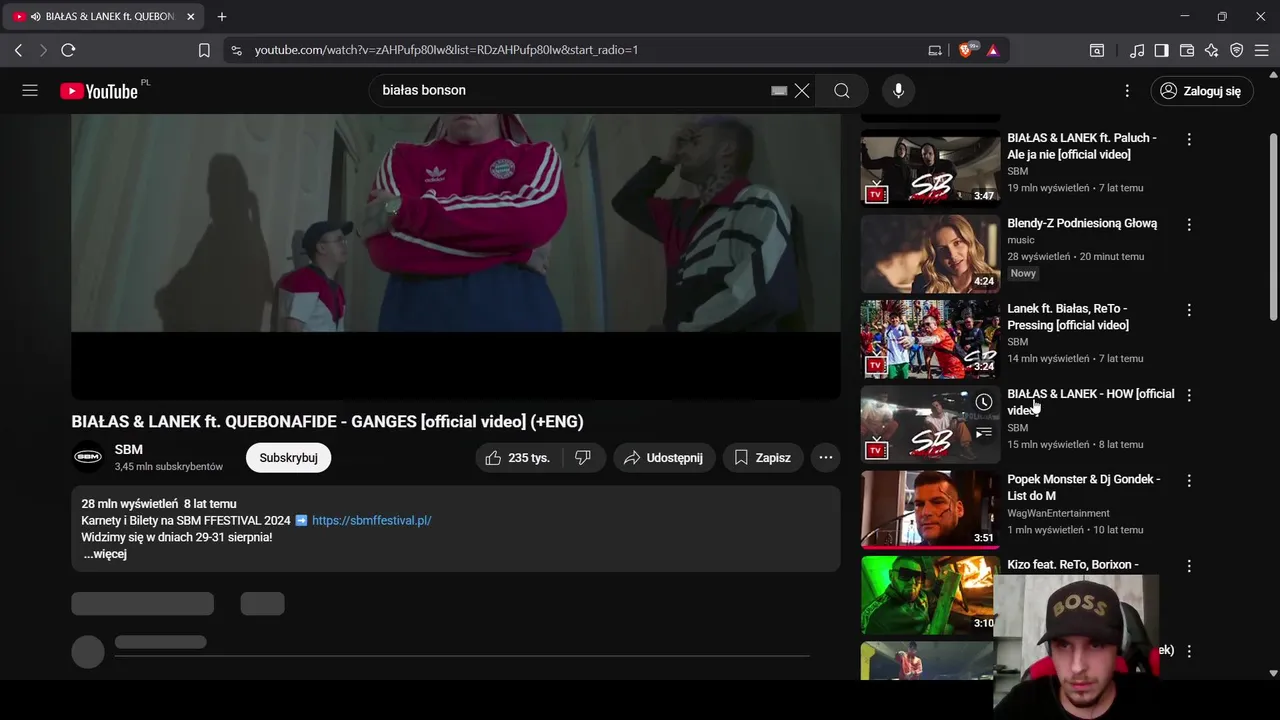Open options for Ale ja nie video
The image size is (1280, 720).
pos(1189,140)
